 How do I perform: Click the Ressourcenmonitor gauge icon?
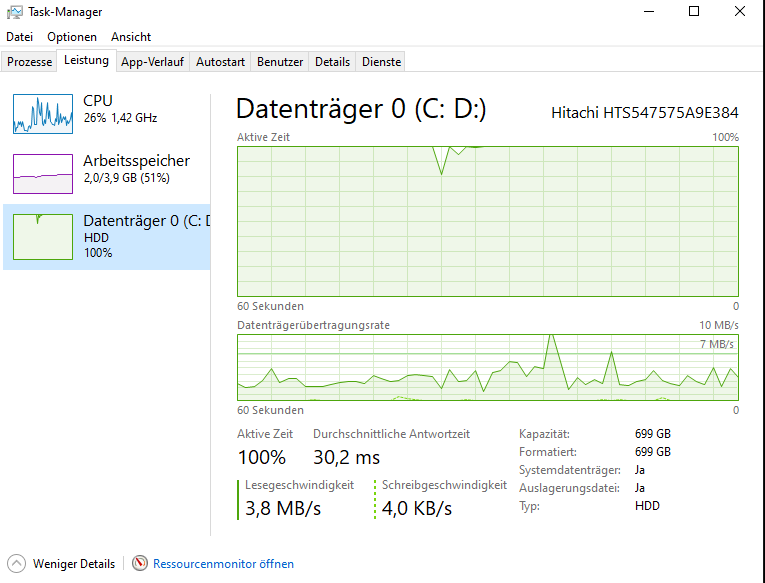tap(140, 563)
